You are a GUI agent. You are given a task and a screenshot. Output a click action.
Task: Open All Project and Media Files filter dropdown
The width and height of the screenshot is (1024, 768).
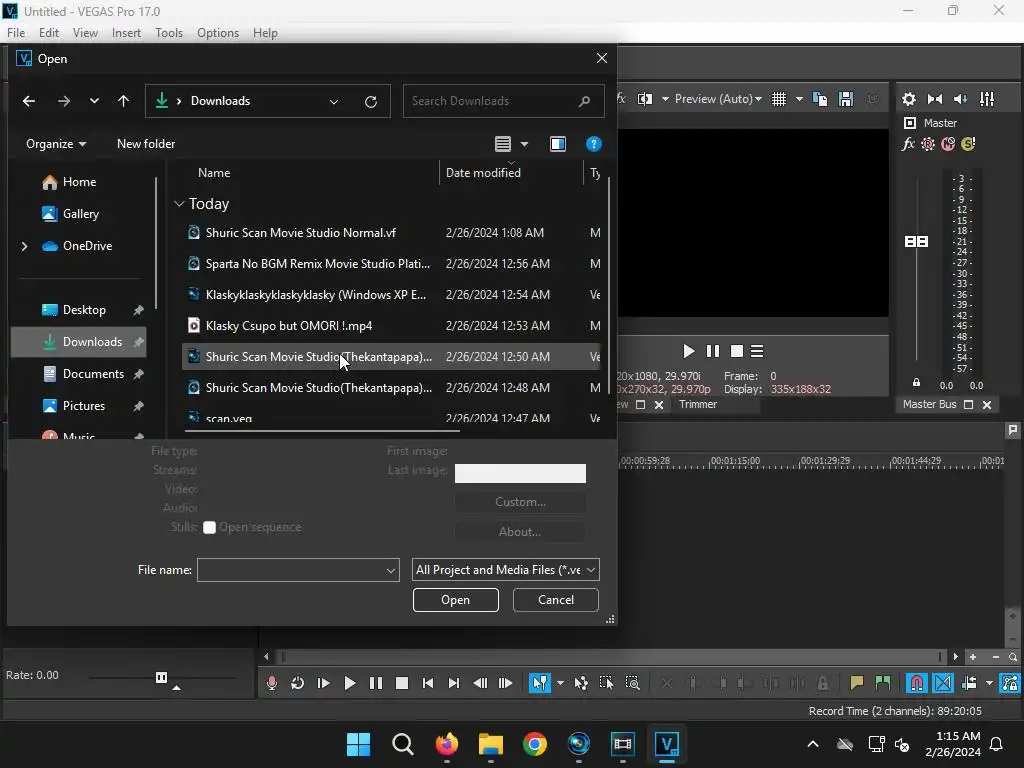[505, 570]
